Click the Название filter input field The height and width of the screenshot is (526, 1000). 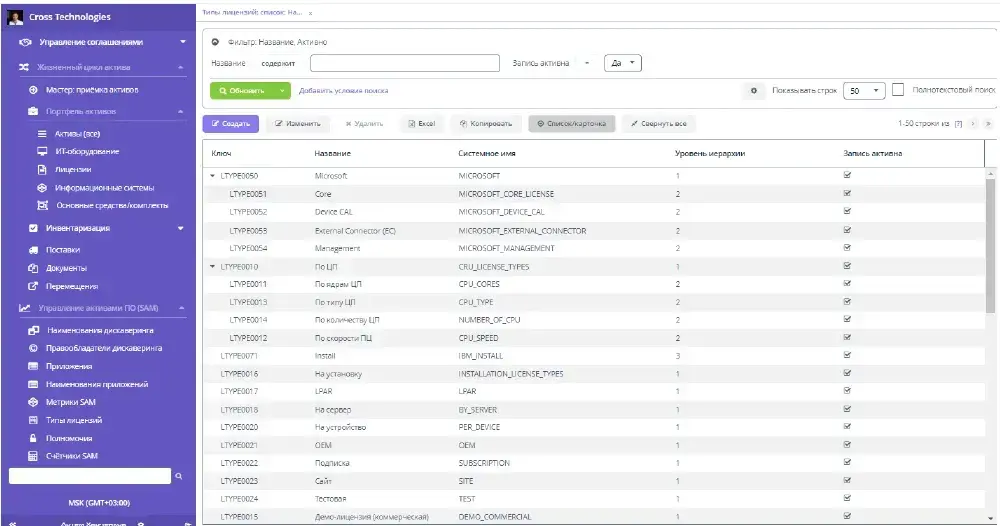pos(405,63)
